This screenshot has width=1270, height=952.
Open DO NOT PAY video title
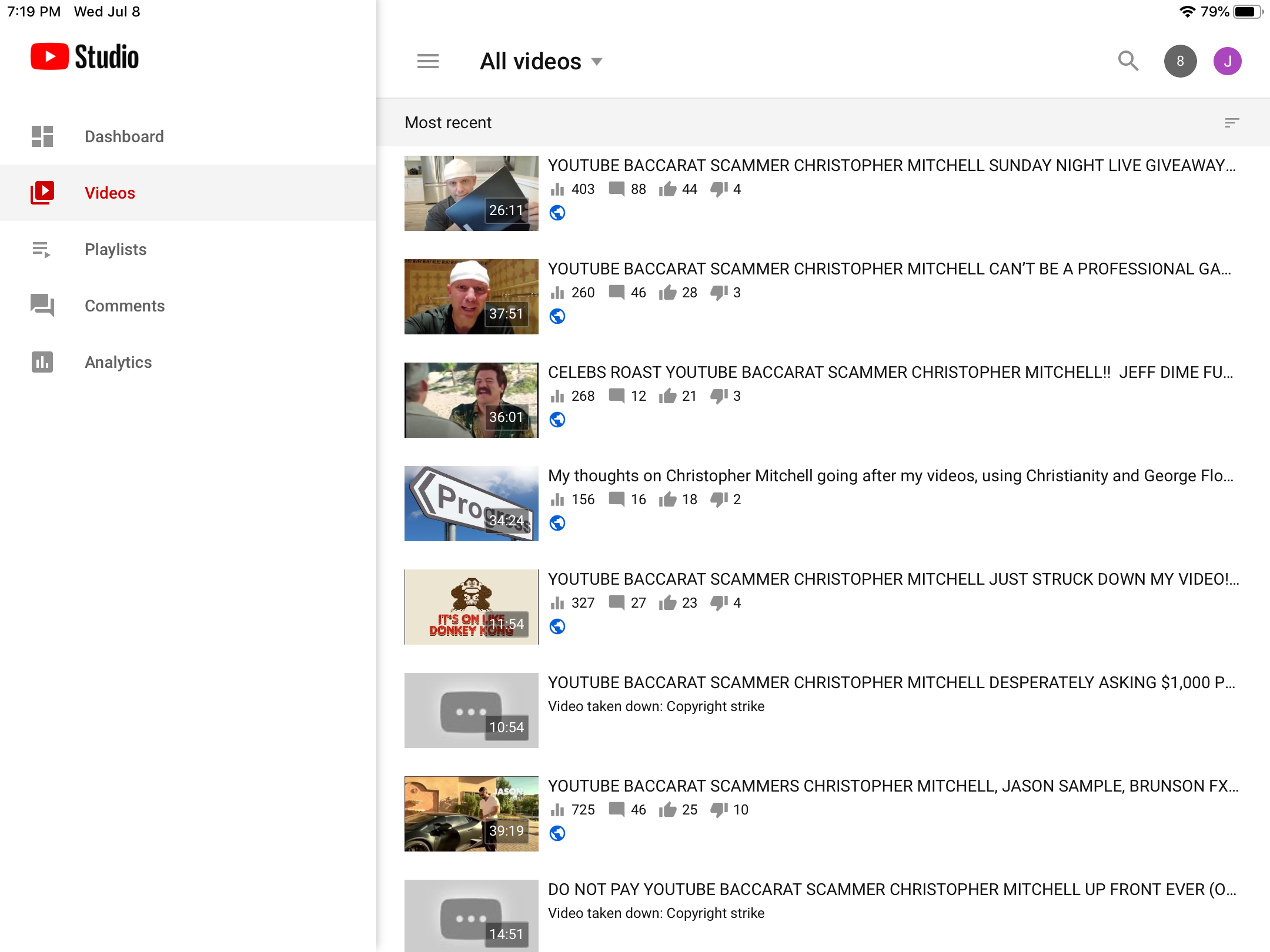point(893,890)
